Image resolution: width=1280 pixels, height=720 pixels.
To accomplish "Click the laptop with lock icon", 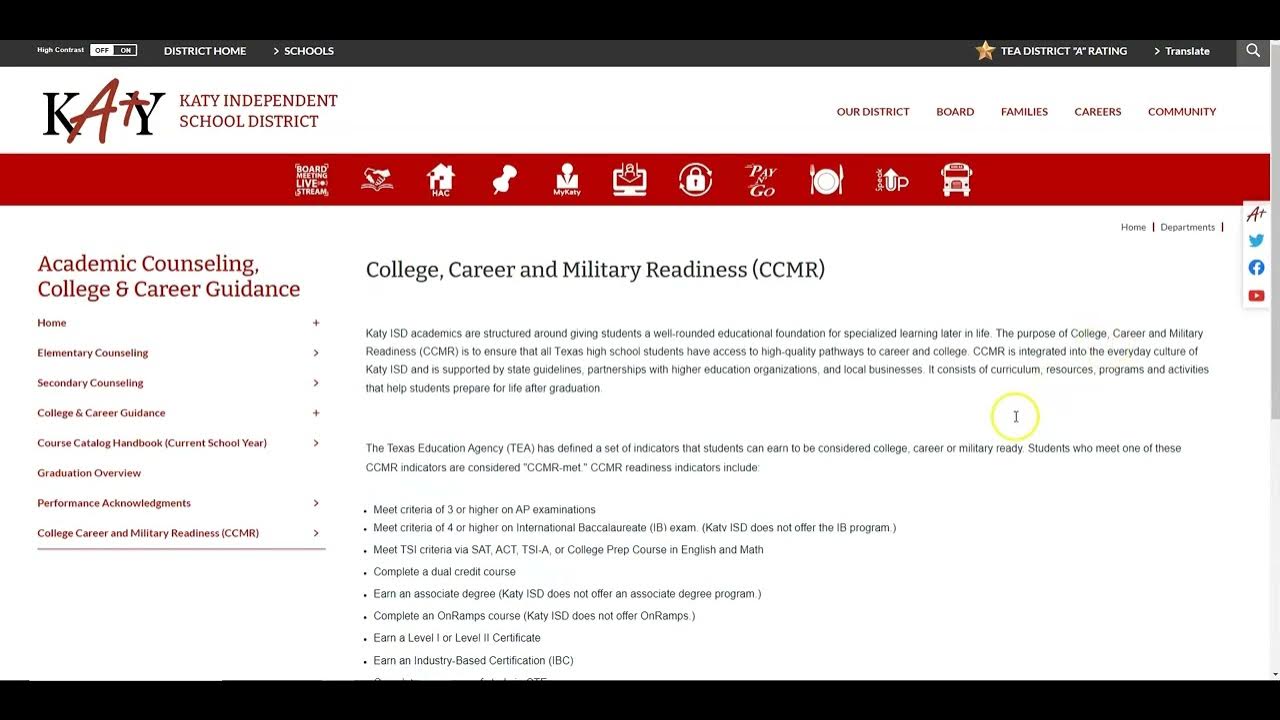I will tap(630, 180).
